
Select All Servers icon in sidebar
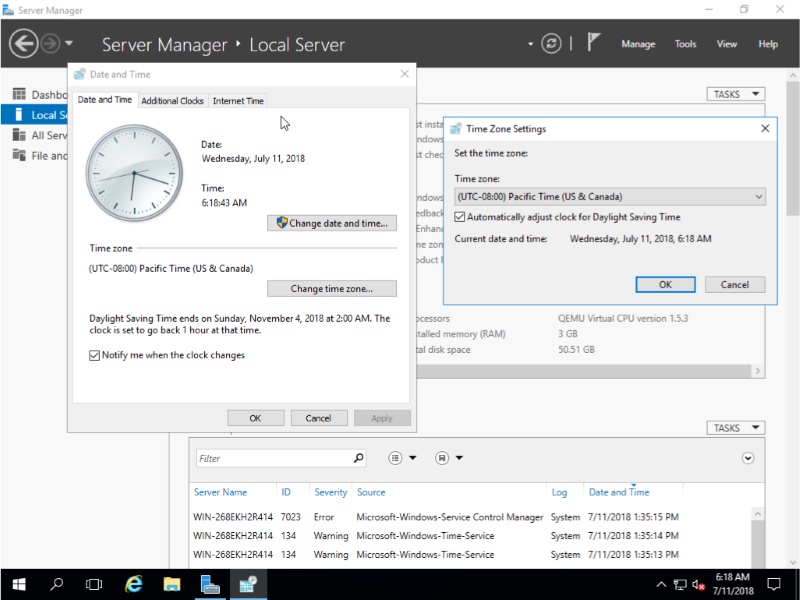point(19,135)
